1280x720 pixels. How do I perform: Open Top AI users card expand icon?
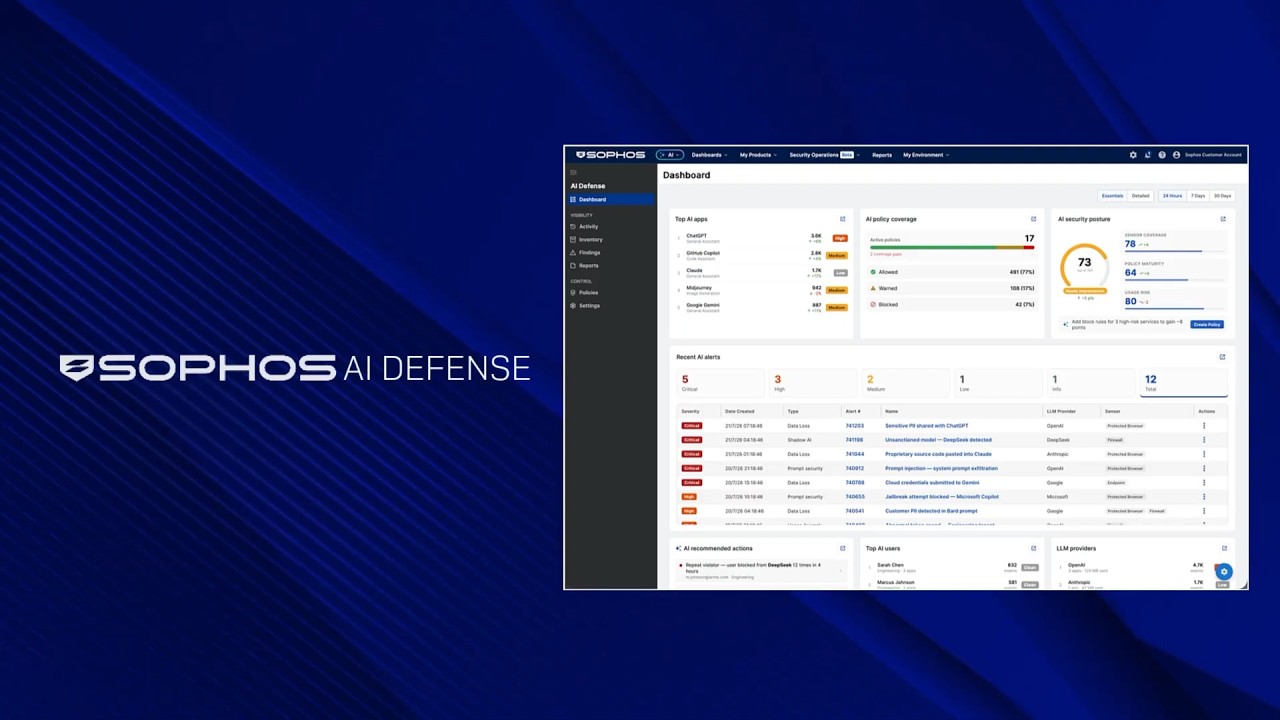click(x=1033, y=548)
